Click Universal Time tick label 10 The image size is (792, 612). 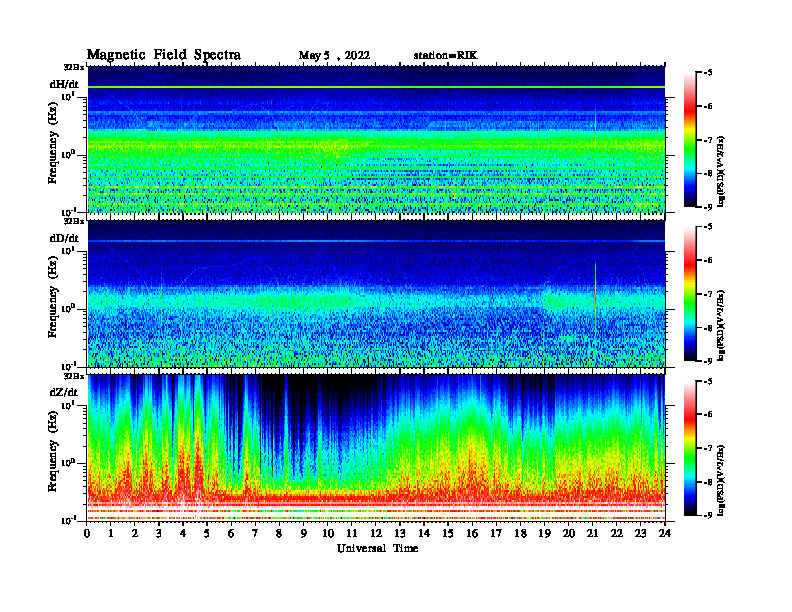pyautogui.click(x=328, y=533)
